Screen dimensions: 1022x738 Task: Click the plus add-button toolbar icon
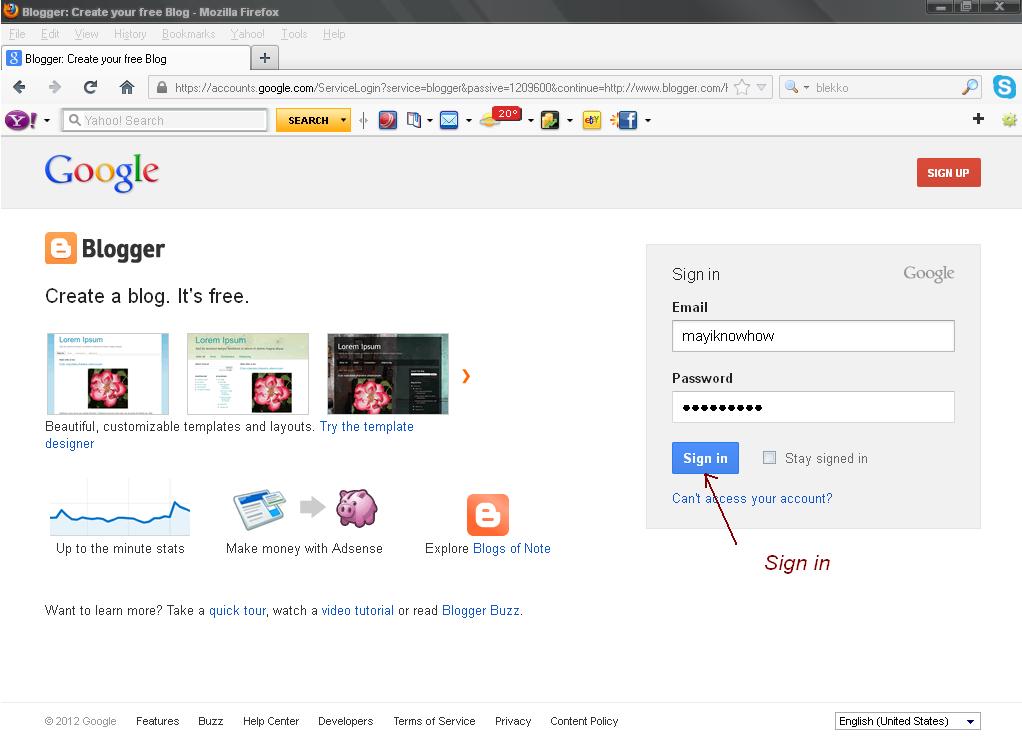978,119
